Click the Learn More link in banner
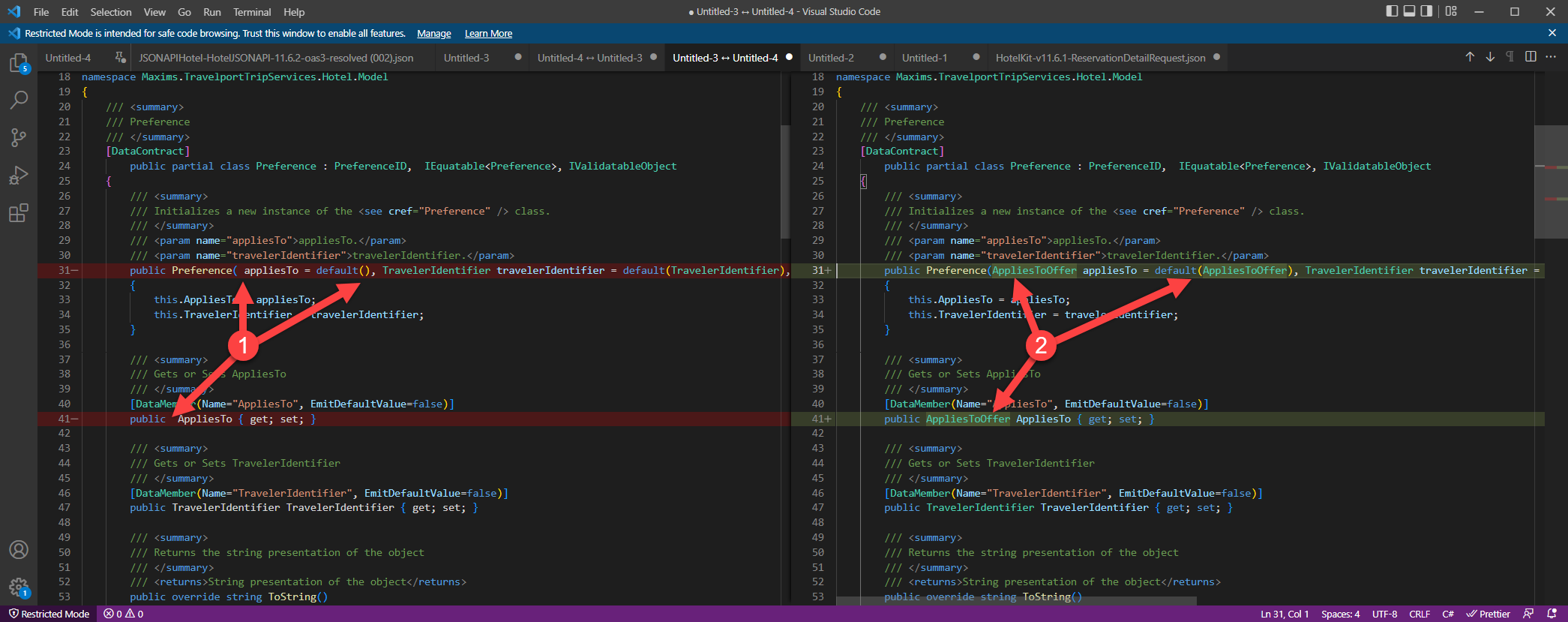Image resolution: width=1568 pixels, height=622 pixels. [488, 34]
